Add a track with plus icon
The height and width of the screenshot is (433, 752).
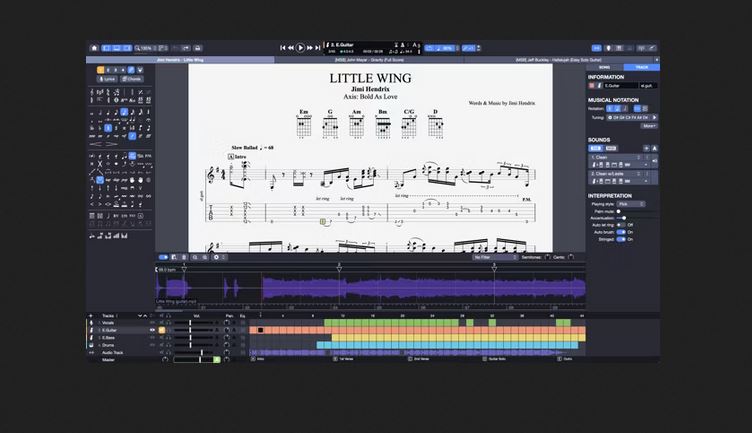91,316
